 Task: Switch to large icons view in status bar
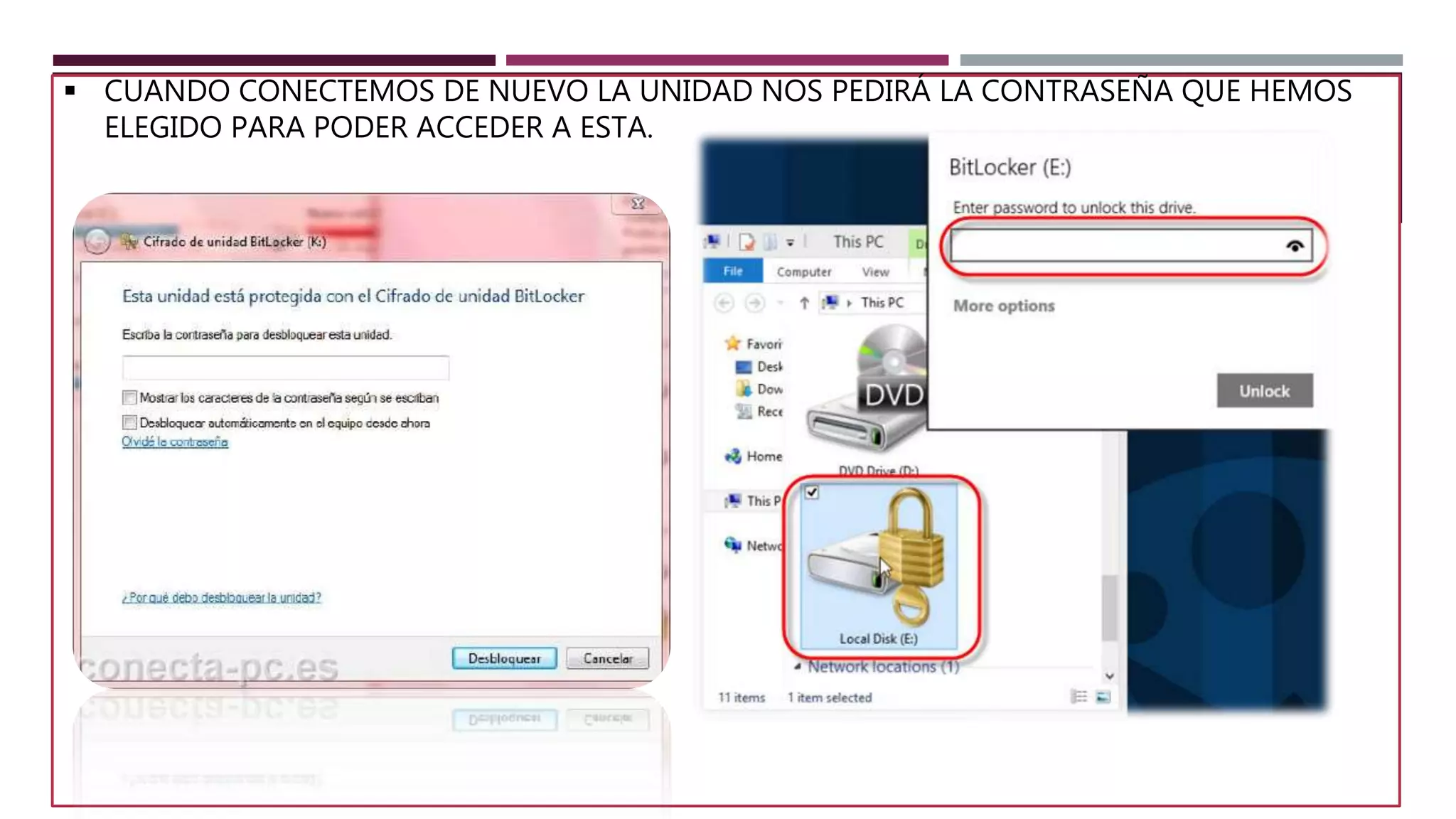[1103, 697]
